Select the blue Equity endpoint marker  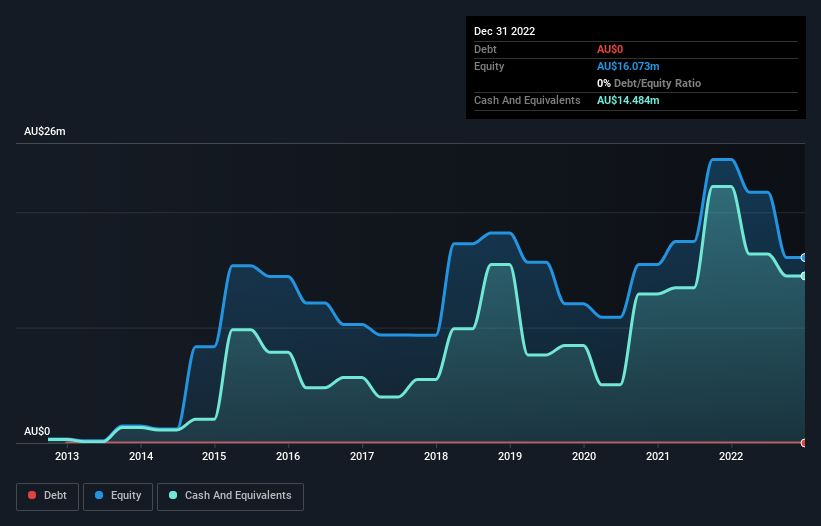click(x=804, y=258)
